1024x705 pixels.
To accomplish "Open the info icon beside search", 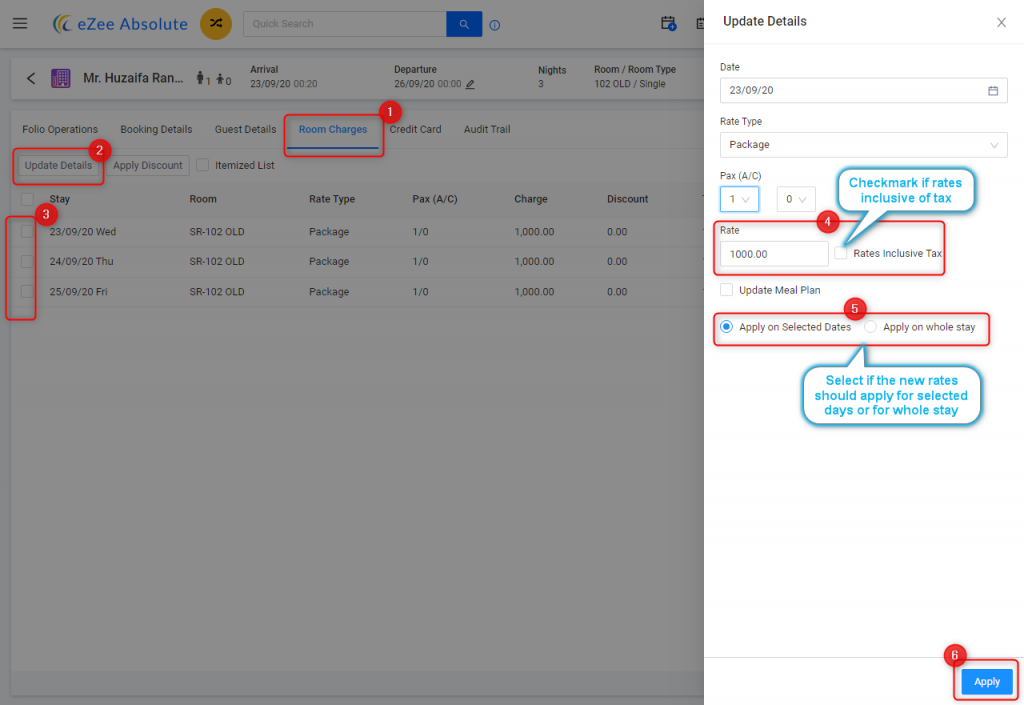I will tap(495, 25).
